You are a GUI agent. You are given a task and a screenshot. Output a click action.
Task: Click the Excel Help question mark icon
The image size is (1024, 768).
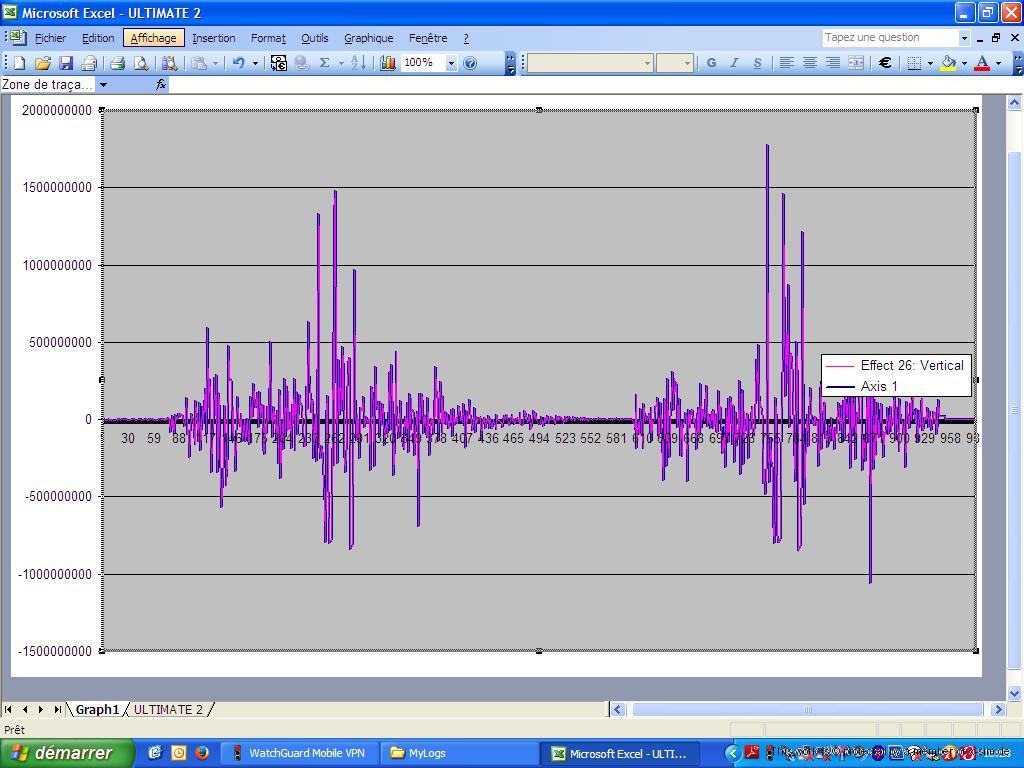pyautogui.click(x=470, y=63)
